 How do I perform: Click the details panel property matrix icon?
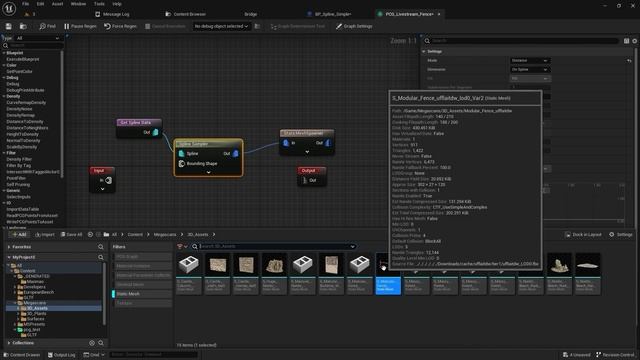pyautogui.click(x=626, y=41)
